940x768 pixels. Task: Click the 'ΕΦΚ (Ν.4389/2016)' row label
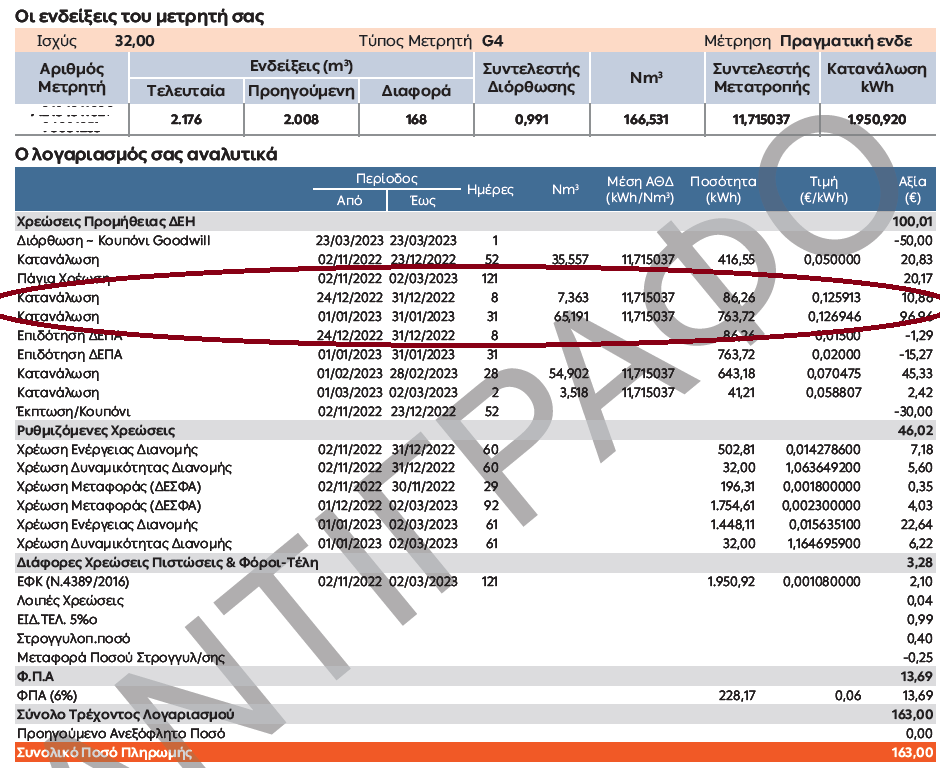pyautogui.click(x=73, y=582)
